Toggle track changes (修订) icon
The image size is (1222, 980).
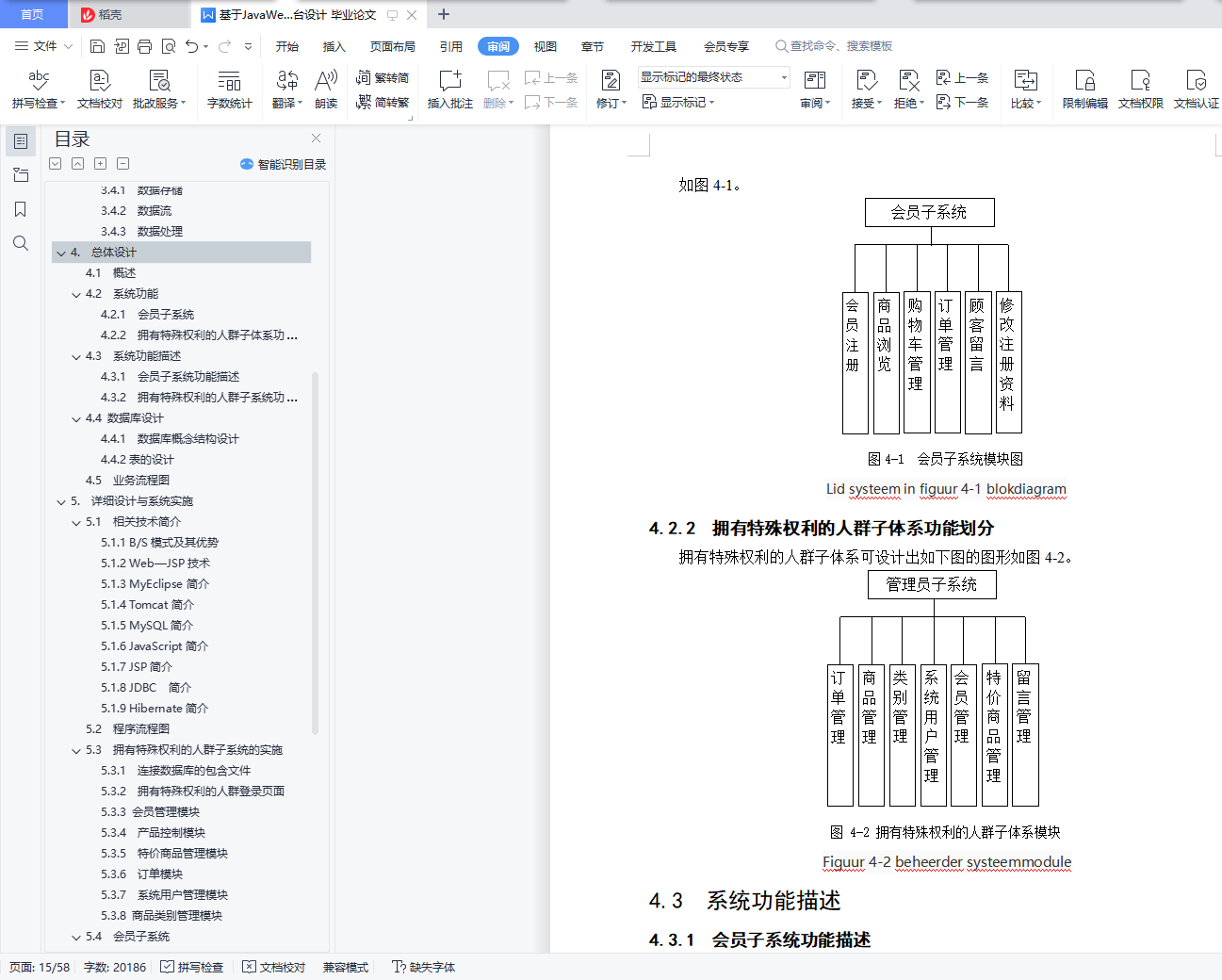pyautogui.click(x=611, y=90)
